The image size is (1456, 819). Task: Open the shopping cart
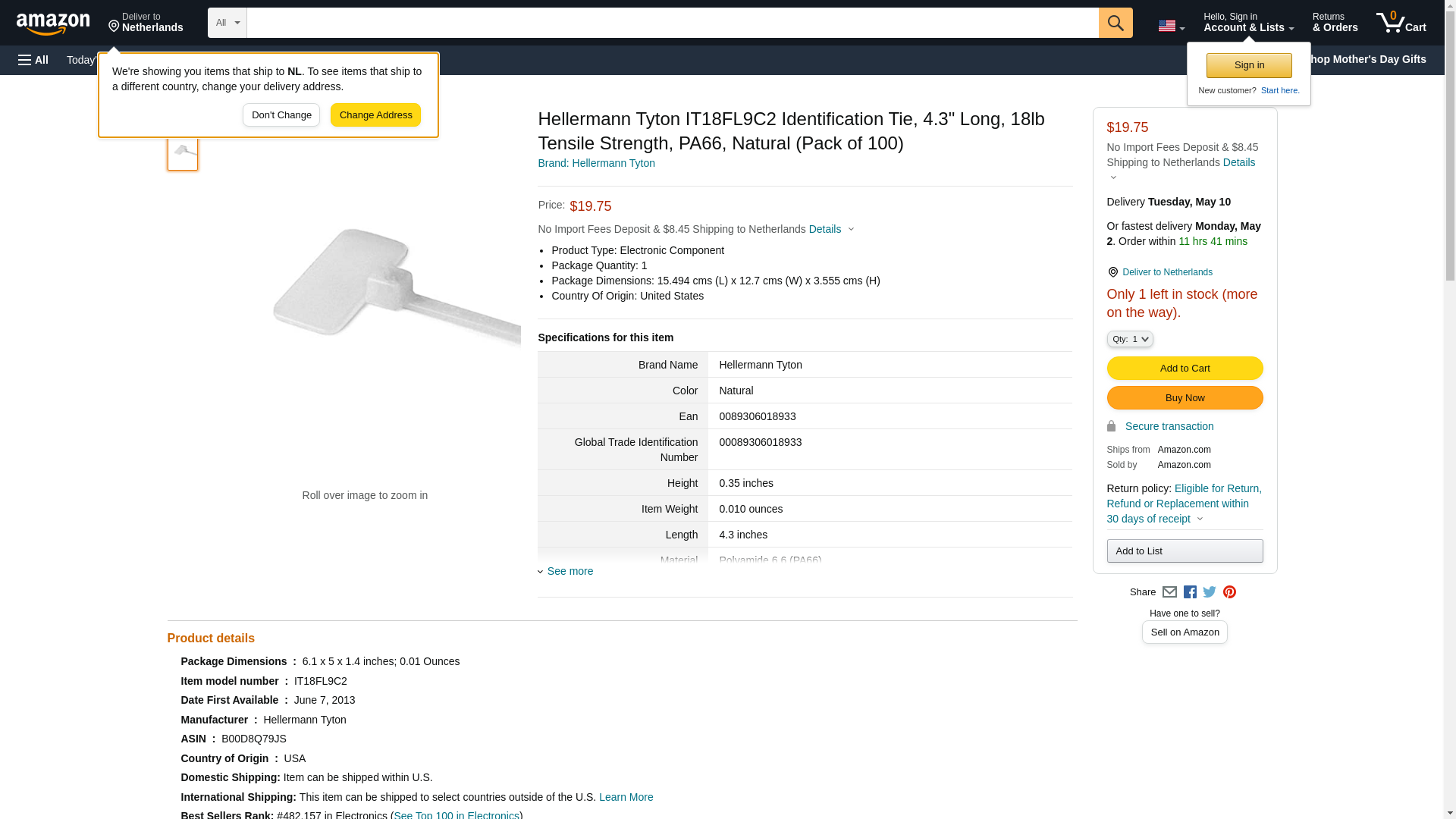coord(1401,23)
